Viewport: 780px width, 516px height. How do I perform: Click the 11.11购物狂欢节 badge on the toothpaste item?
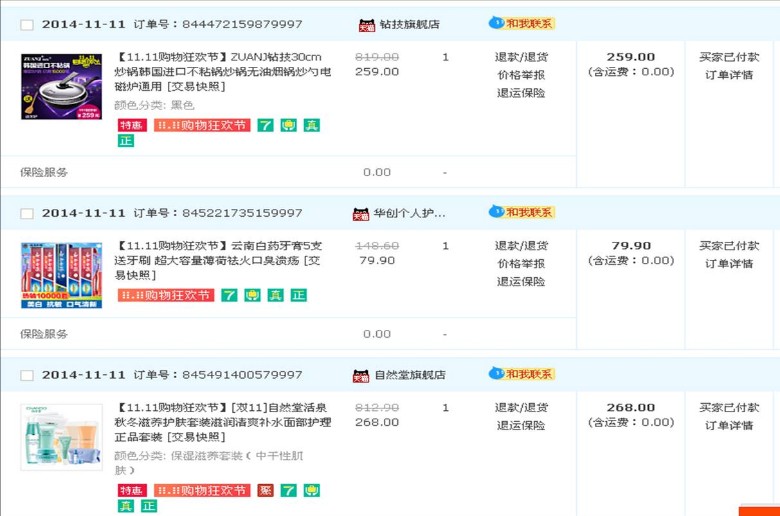(x=166, y=295)
